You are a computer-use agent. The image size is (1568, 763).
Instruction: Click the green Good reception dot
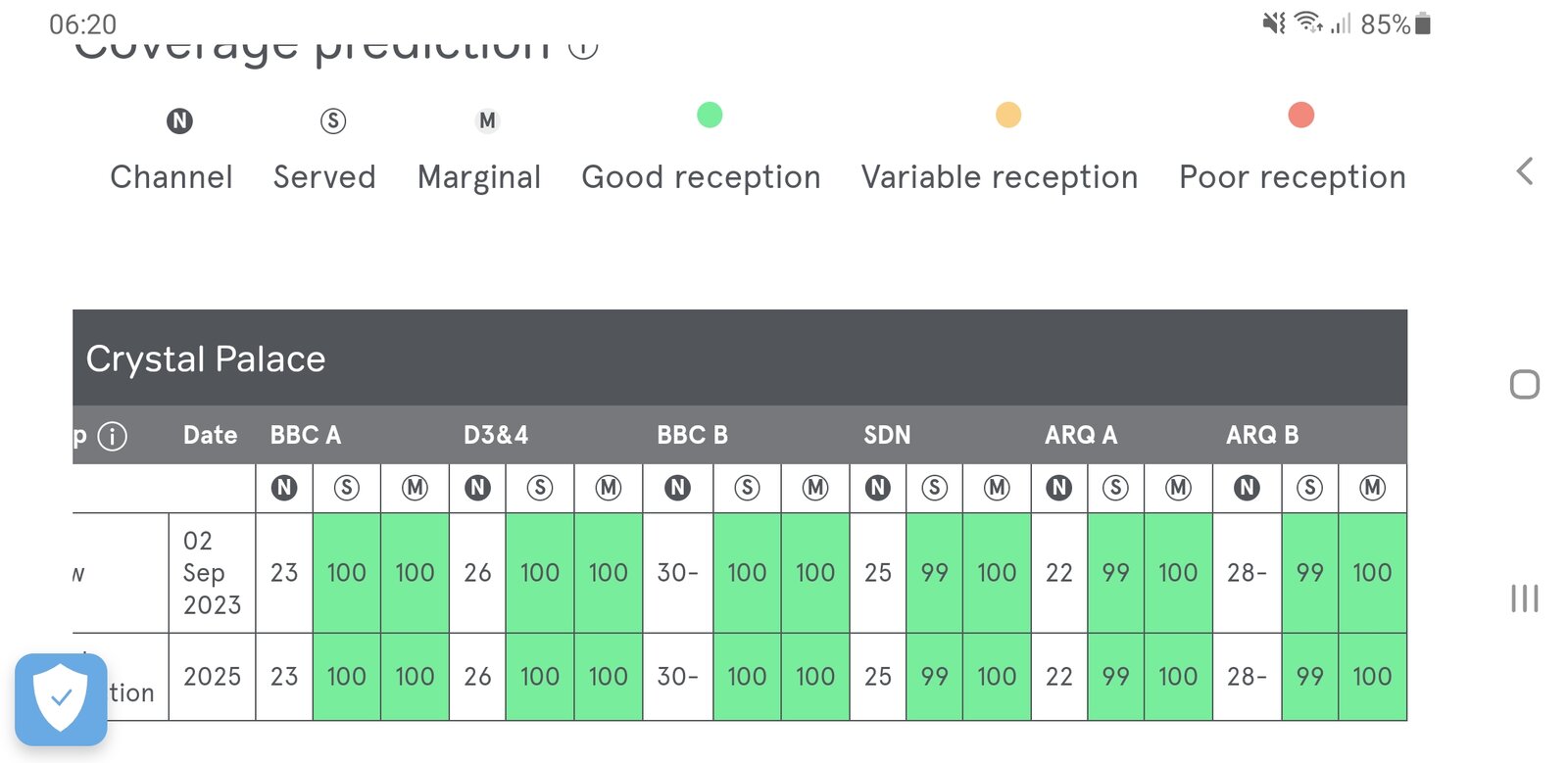click(710, 116)
